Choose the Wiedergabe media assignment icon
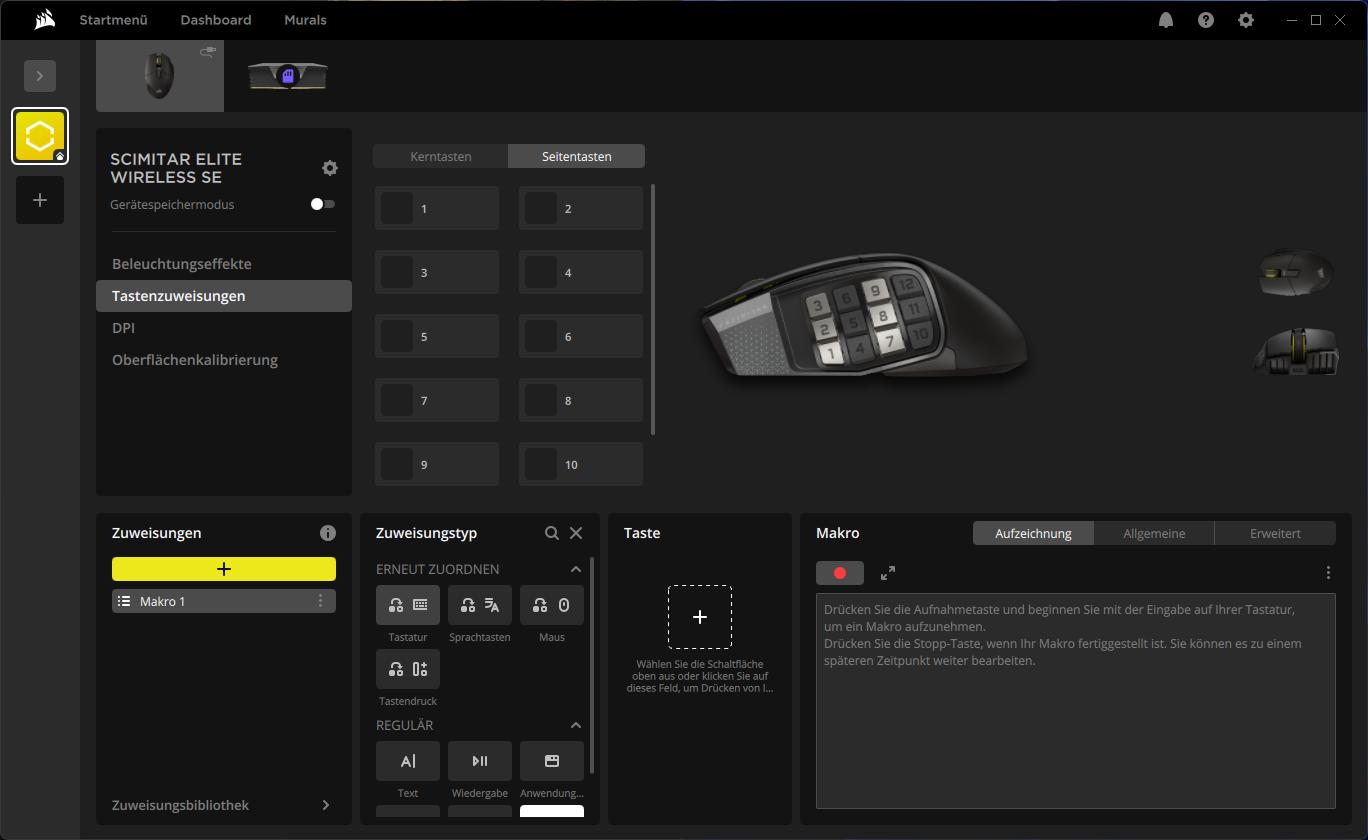The height and width of the screenshot is (840, 1368). pos(480,761)
